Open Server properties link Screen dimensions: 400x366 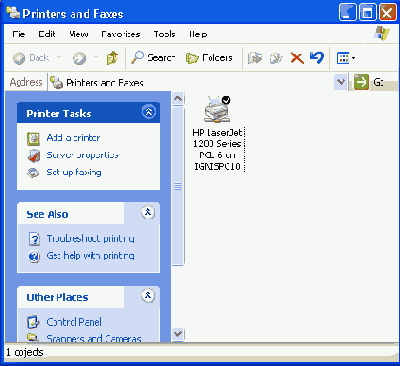[x=82, y=155]
